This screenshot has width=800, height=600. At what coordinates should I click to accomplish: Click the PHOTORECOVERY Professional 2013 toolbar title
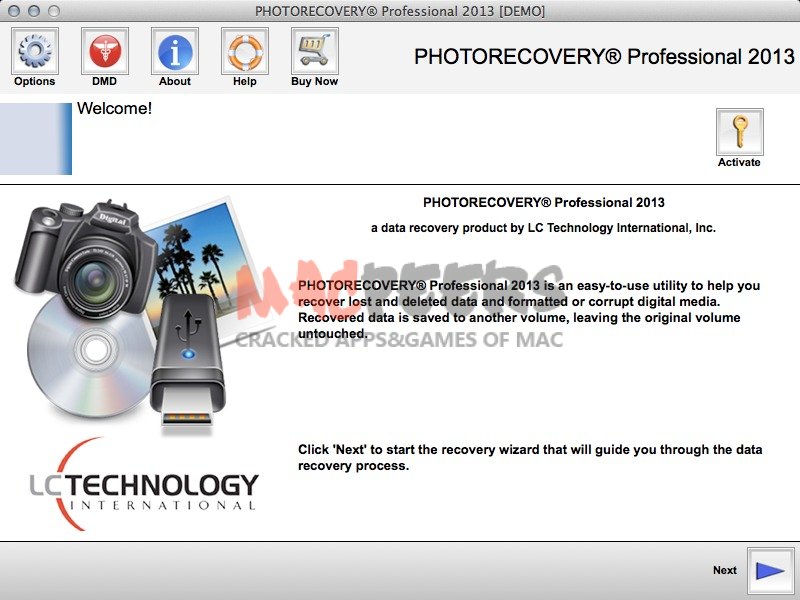604,56
